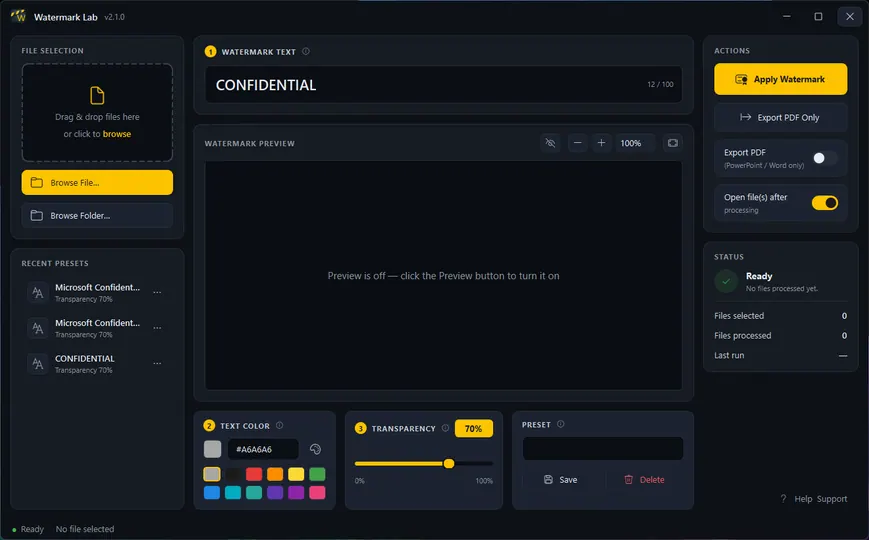Select the pink color swatch

(x=317, y=492)
